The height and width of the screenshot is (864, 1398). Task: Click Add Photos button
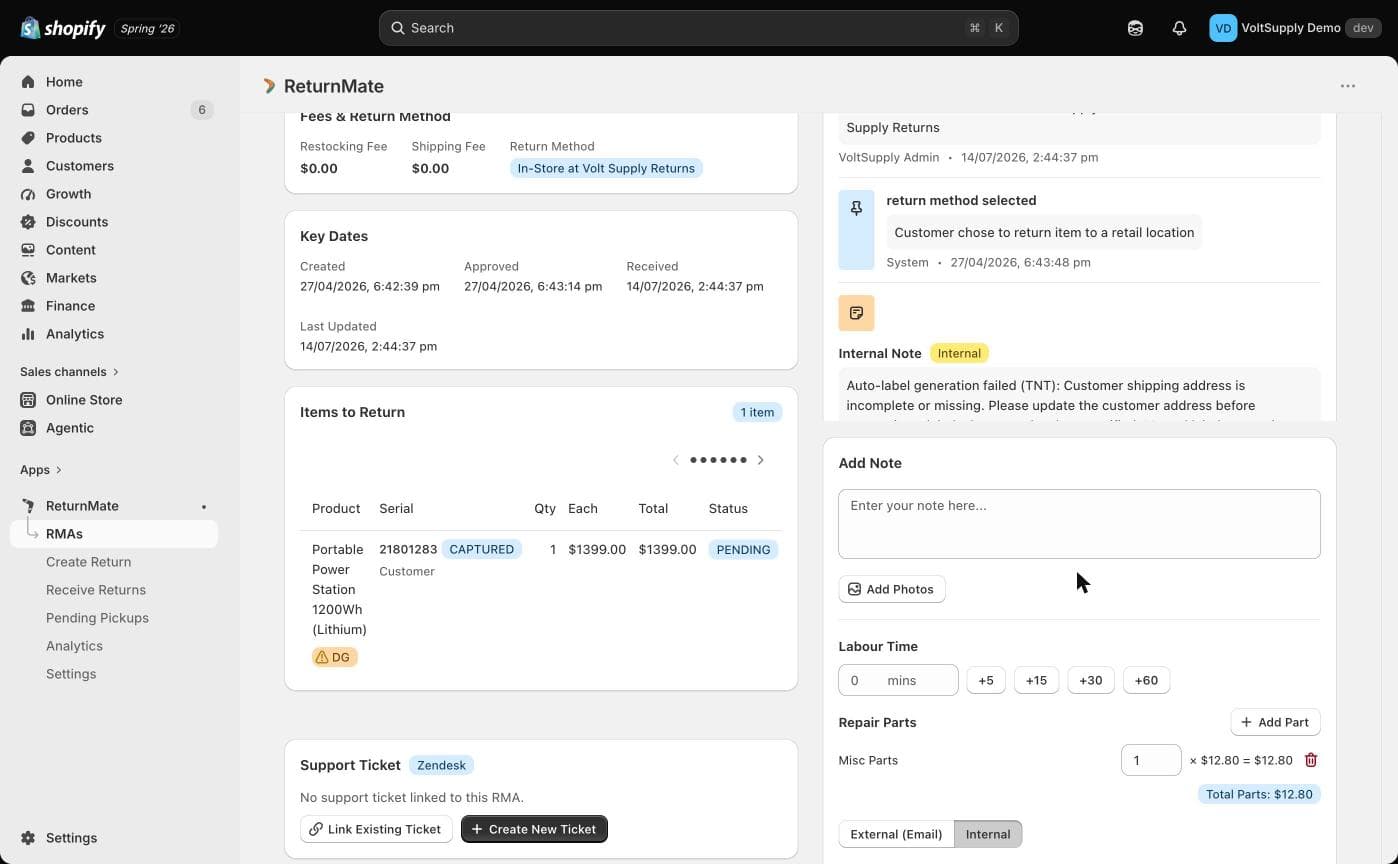[x=891, y=589]
